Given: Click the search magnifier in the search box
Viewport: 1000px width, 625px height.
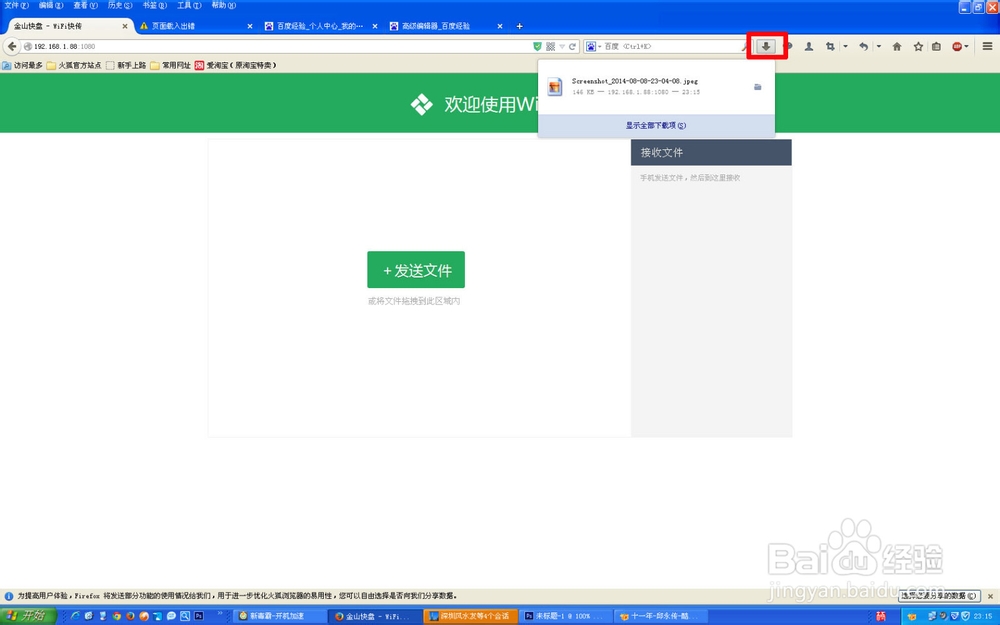Looking at the screenshot, I should coord(744,47).
